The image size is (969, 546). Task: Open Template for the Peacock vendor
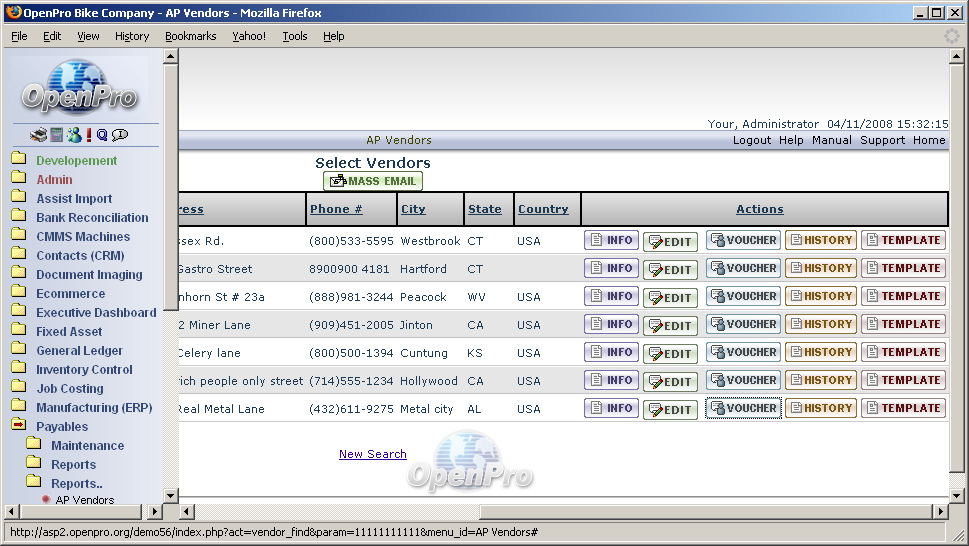click(x=903, y=296)
